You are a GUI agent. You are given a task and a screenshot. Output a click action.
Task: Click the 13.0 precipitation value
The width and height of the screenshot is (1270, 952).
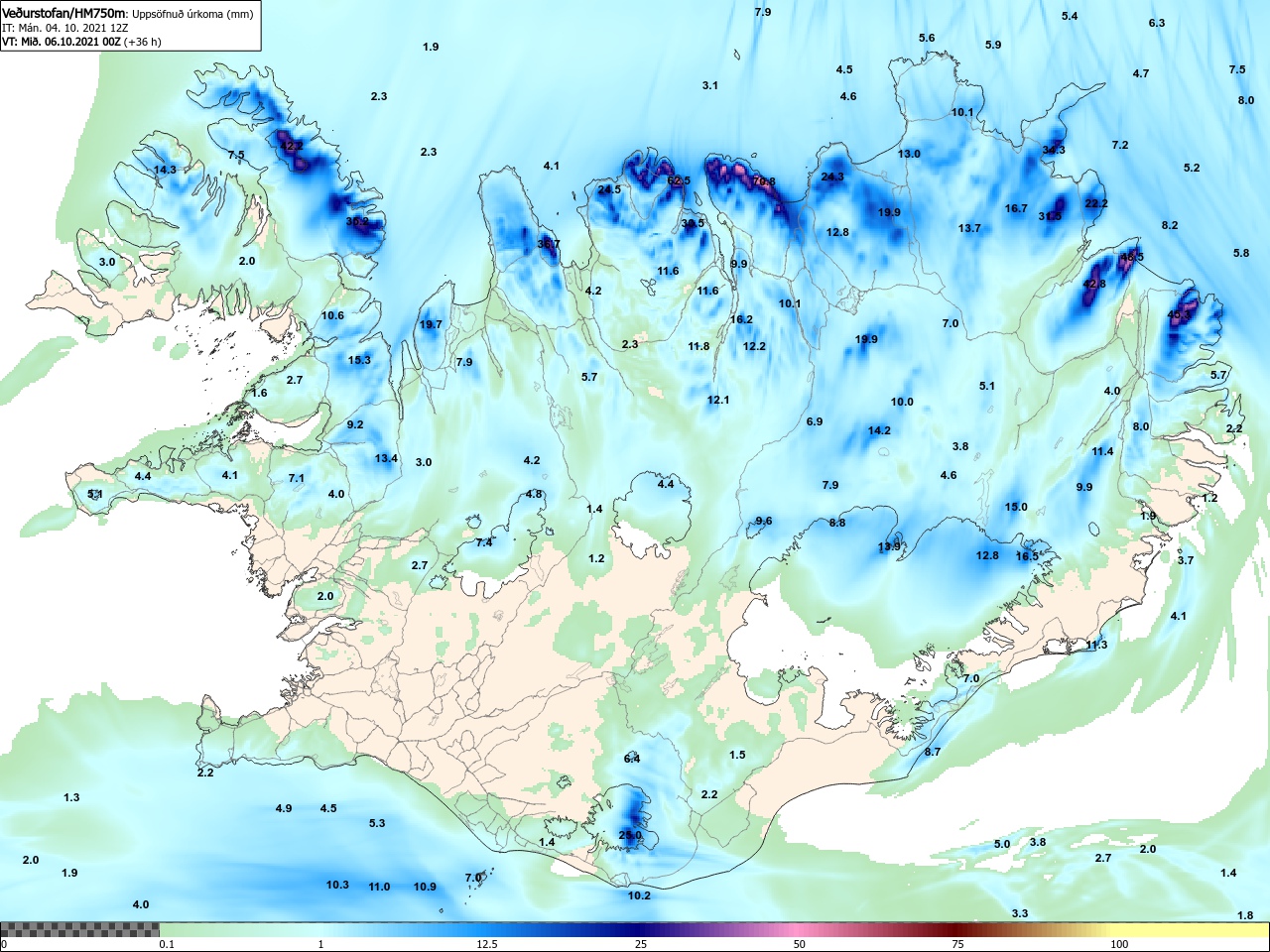(x=909, y=154)
